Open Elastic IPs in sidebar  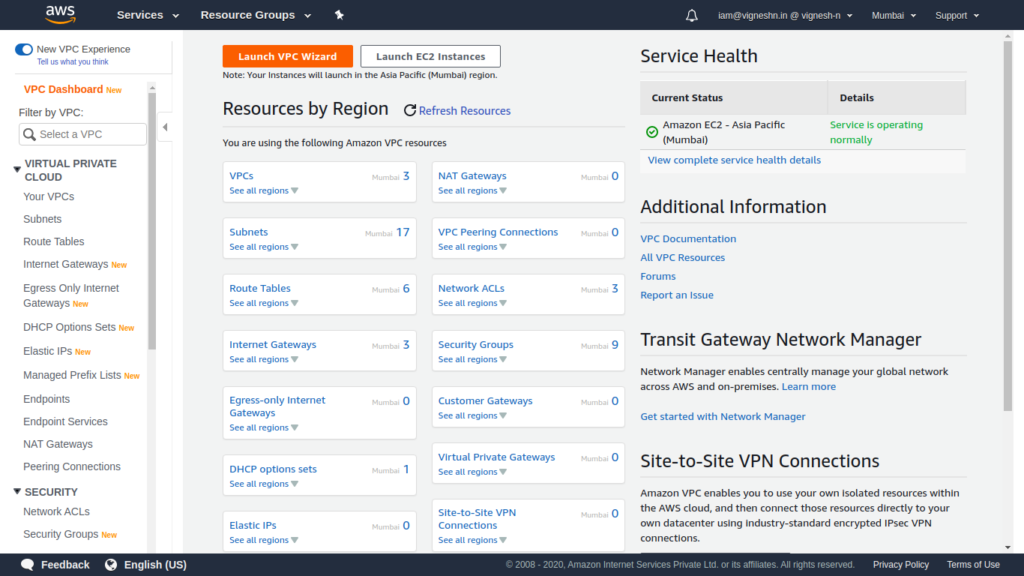[x=48, y=351]
